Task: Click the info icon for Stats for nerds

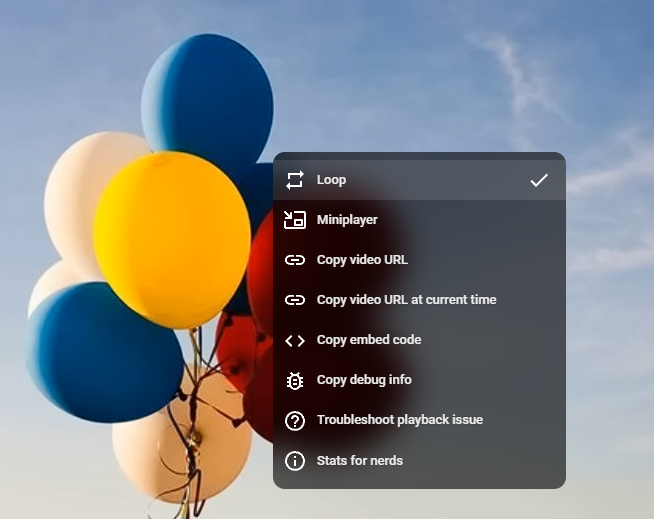Action: click(295, 461)
